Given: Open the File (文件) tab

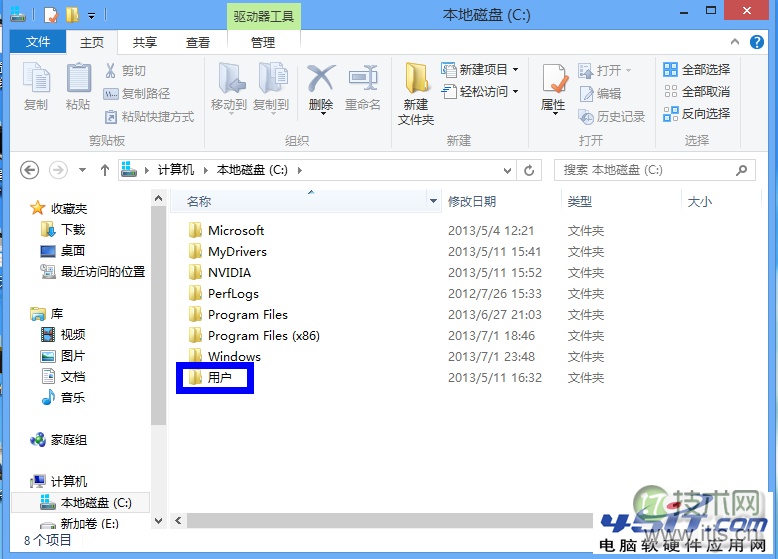Looking at the screenshot, I should coord(38,42).
